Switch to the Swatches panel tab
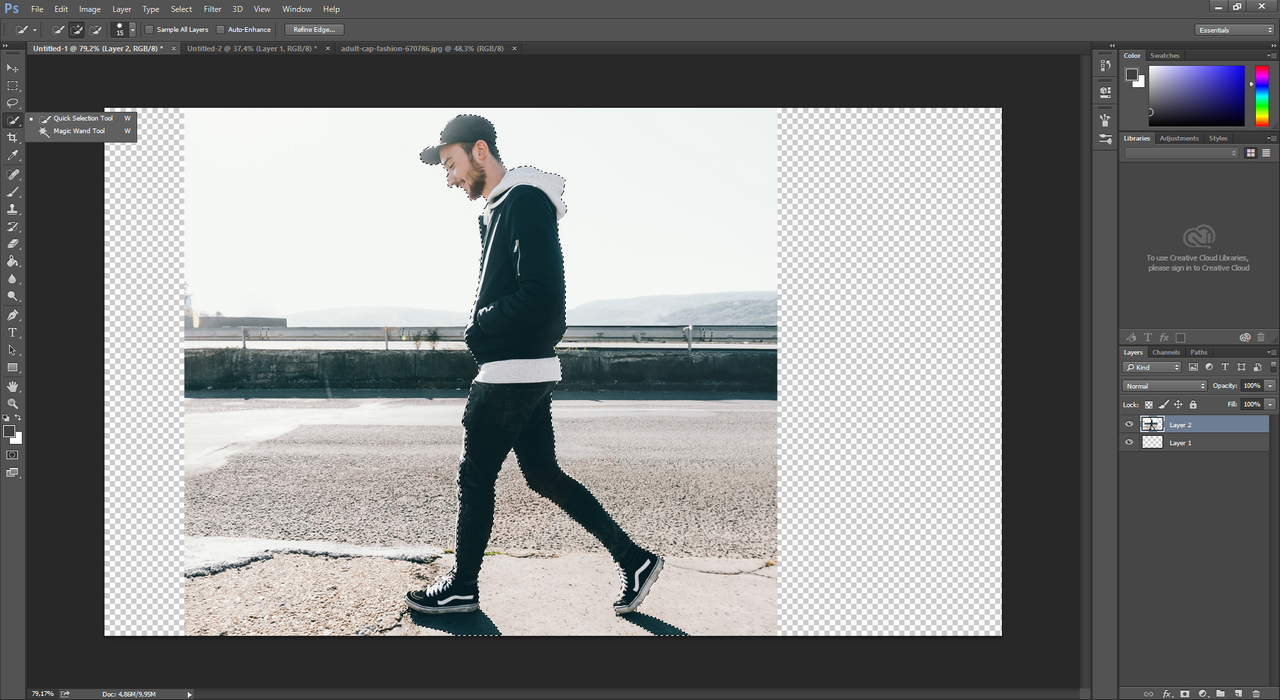1280x700 pixels. click(x=1164, y=56)
